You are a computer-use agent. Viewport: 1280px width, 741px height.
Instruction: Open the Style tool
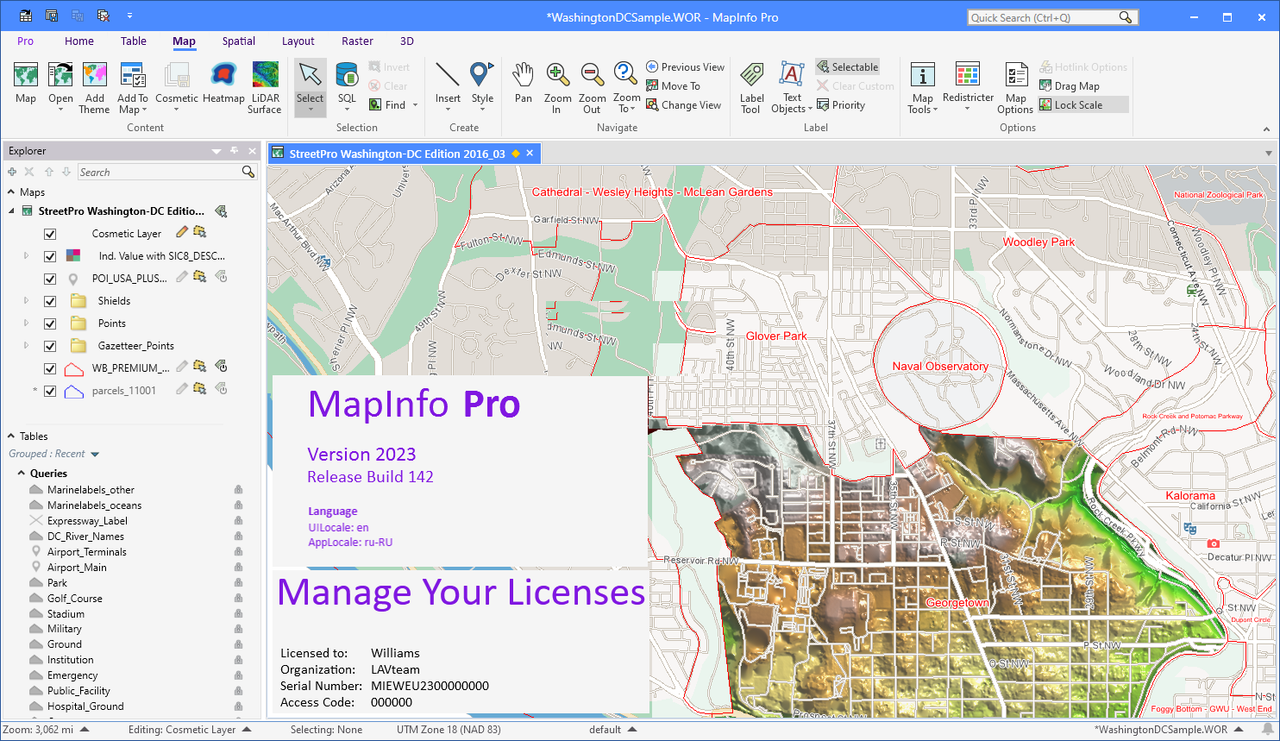pyautogui.click(x=482, y=83)
